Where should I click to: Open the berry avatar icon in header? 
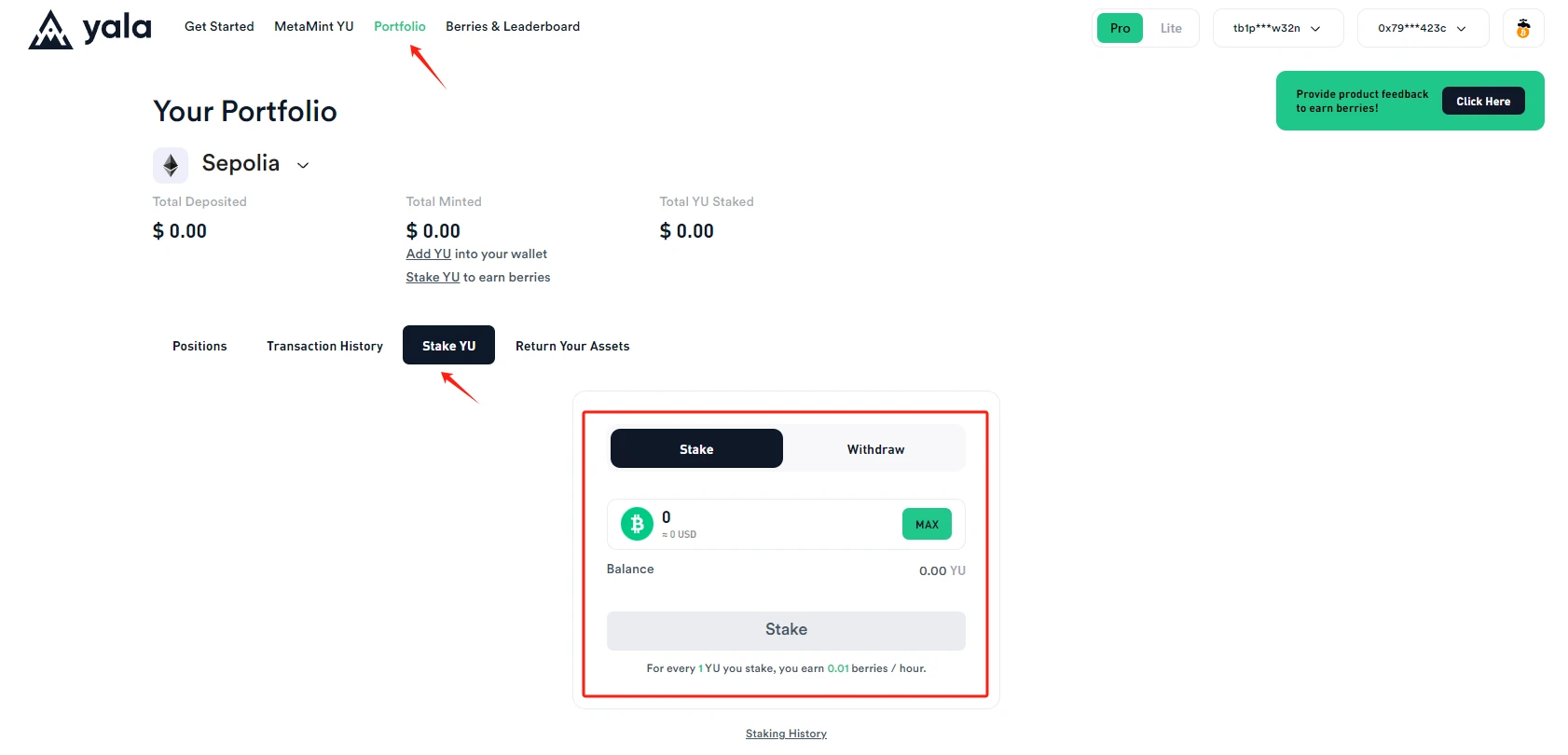pyautogui.click(x=1522, y=28)
